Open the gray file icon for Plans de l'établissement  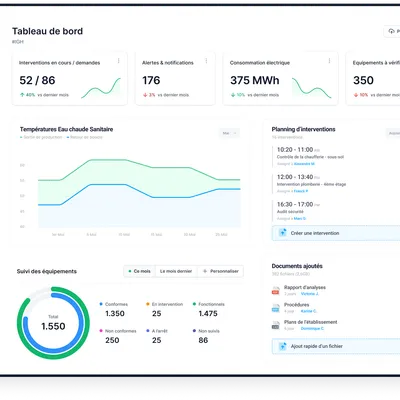pyautogui.click(x=276, y=325)
